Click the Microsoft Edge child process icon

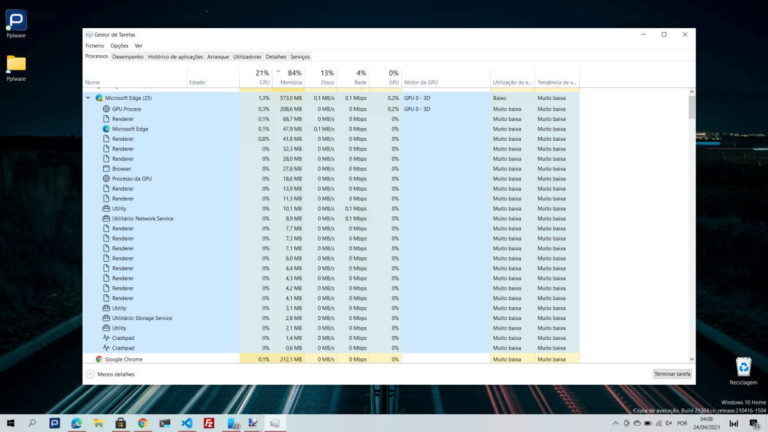point(106,128)
